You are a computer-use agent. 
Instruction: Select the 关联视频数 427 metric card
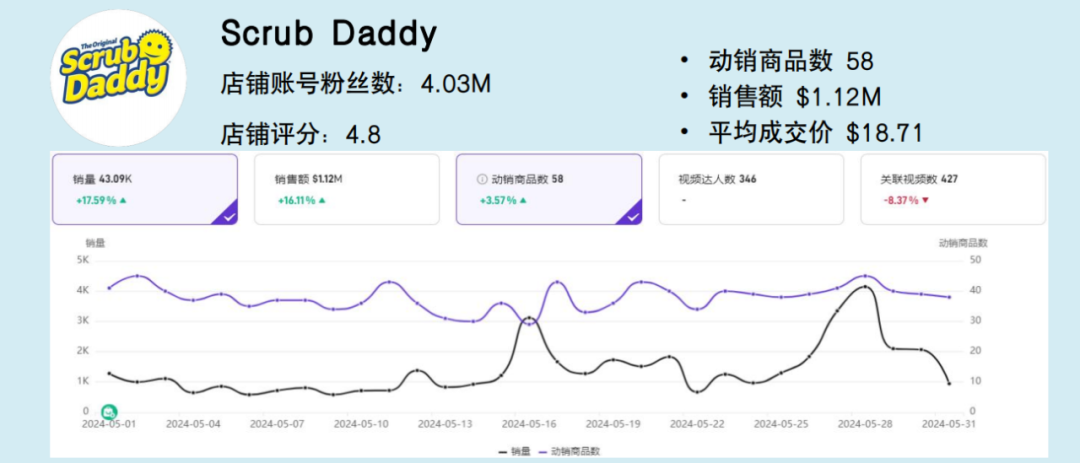click(953, 189)
